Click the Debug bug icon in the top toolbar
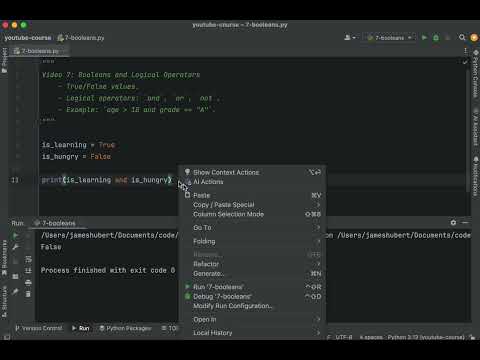480x360 pixels. point(436,38)
